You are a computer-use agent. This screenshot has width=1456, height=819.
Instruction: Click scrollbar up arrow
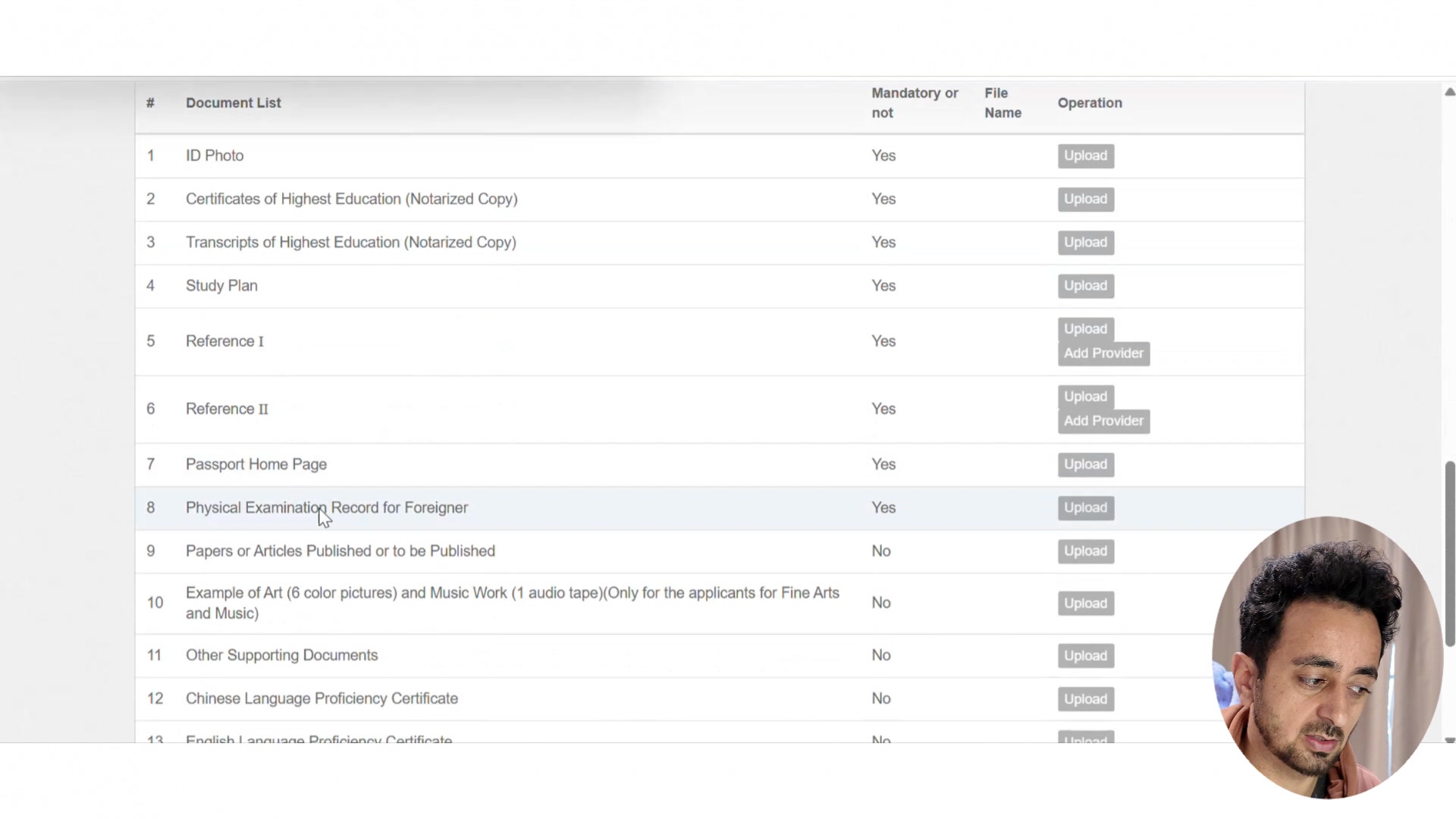click(1449, 92)
